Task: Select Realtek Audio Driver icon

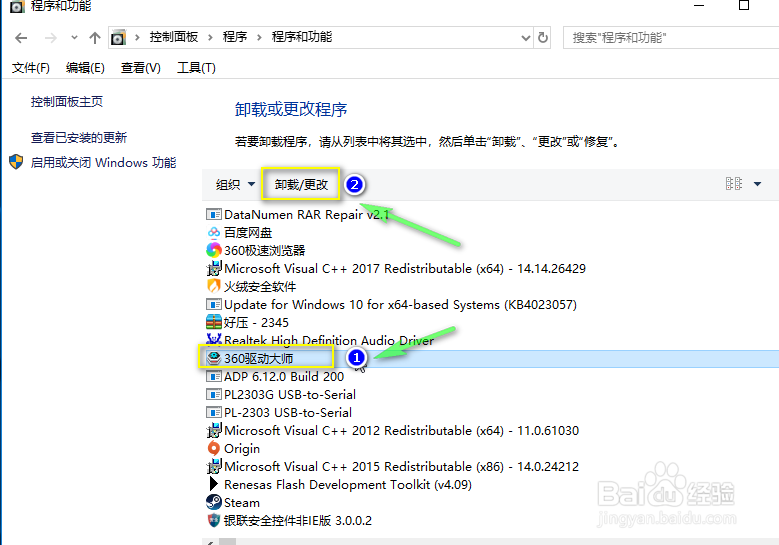Action: coord(214,340)
